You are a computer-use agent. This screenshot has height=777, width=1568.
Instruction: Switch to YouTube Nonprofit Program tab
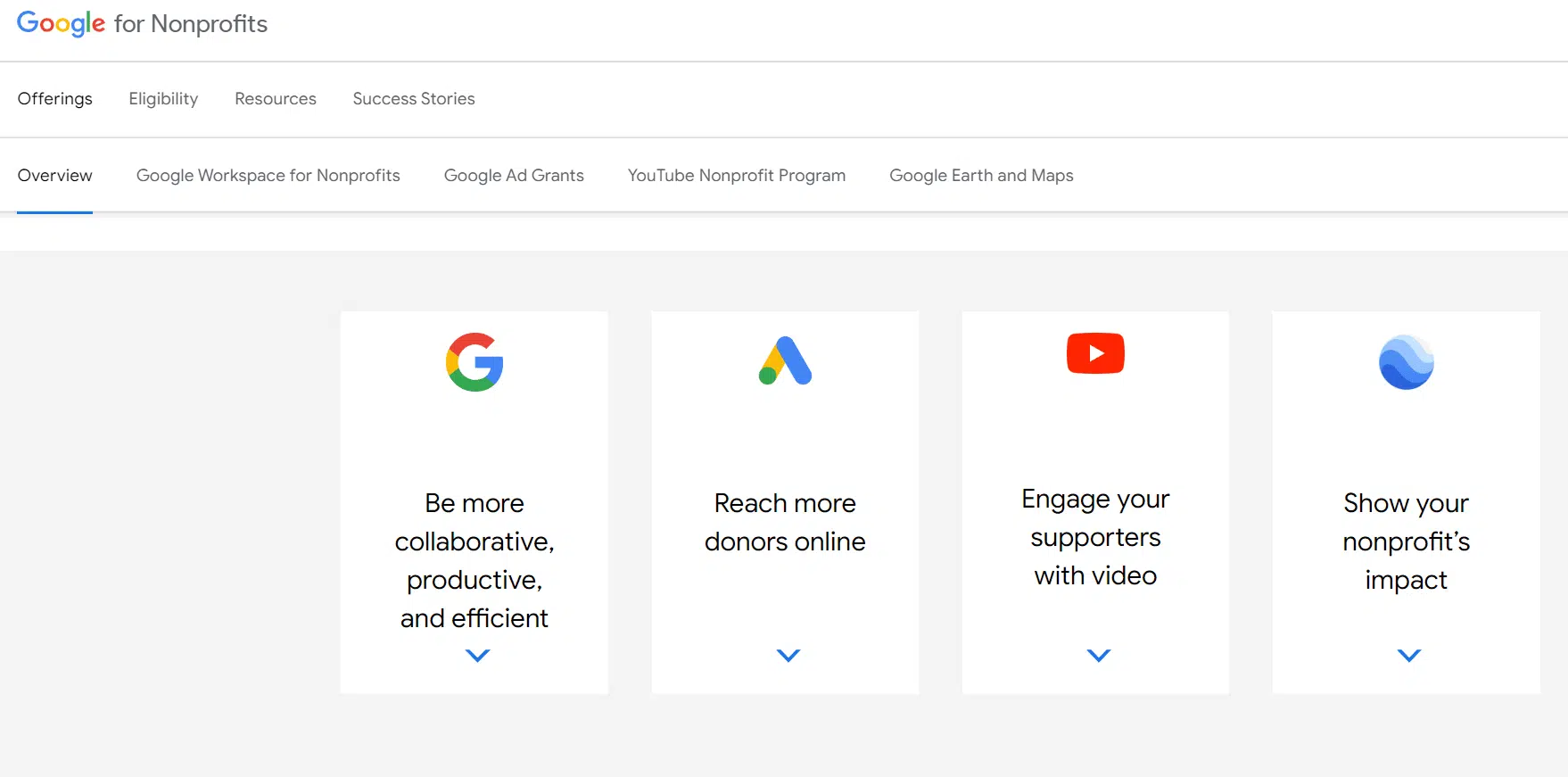737,176
